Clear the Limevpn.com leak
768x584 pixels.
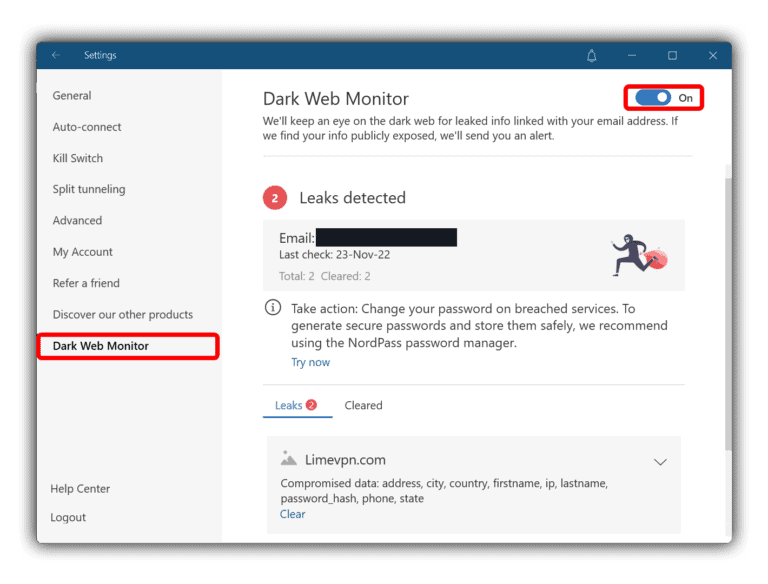click(x=292, y=514)
